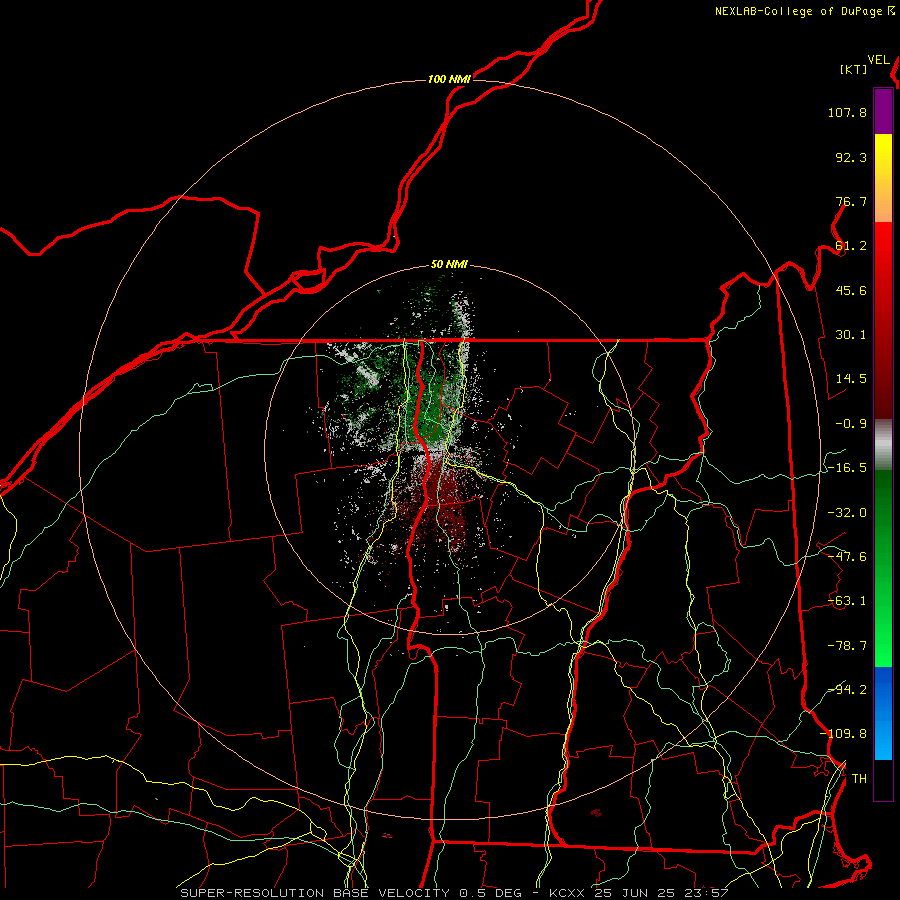This screenshot has height=900, width=900.
Task: Click the -94.2 legend value
Action: (847, 690)
